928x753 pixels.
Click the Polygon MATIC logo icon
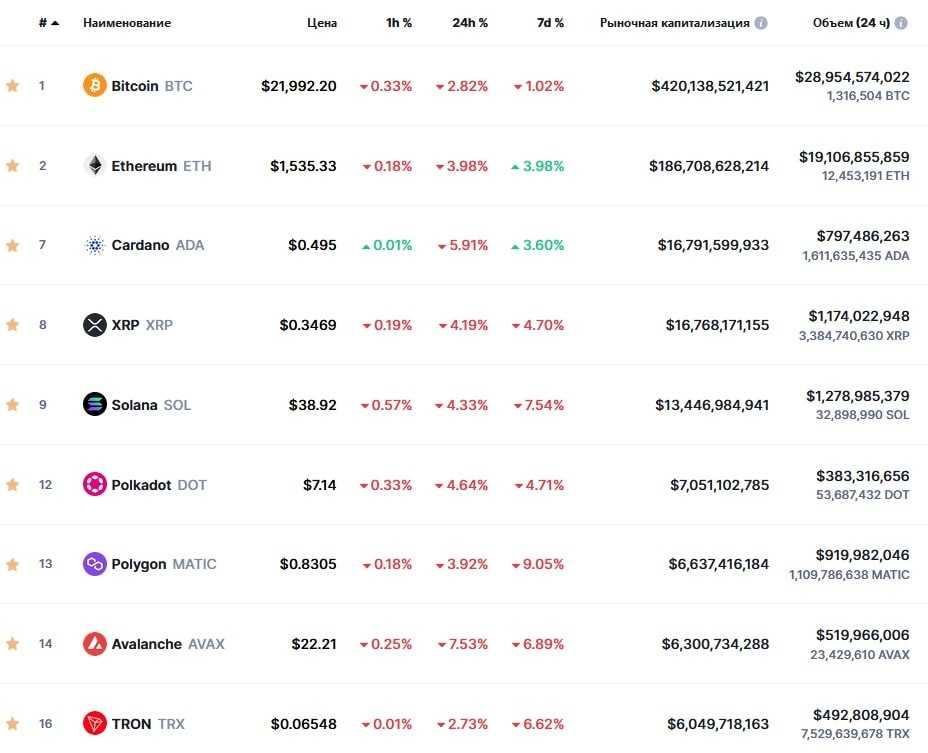pos(95,564)
